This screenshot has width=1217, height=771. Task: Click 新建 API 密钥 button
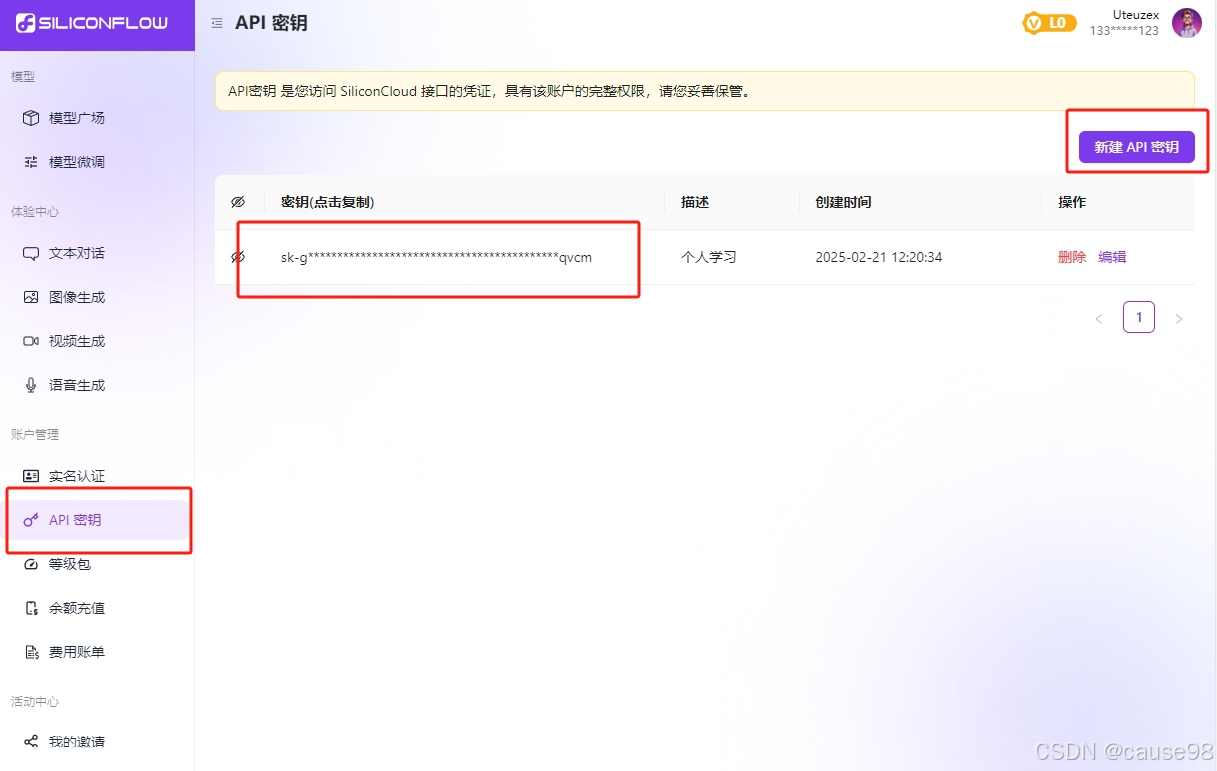(1136, 147)
